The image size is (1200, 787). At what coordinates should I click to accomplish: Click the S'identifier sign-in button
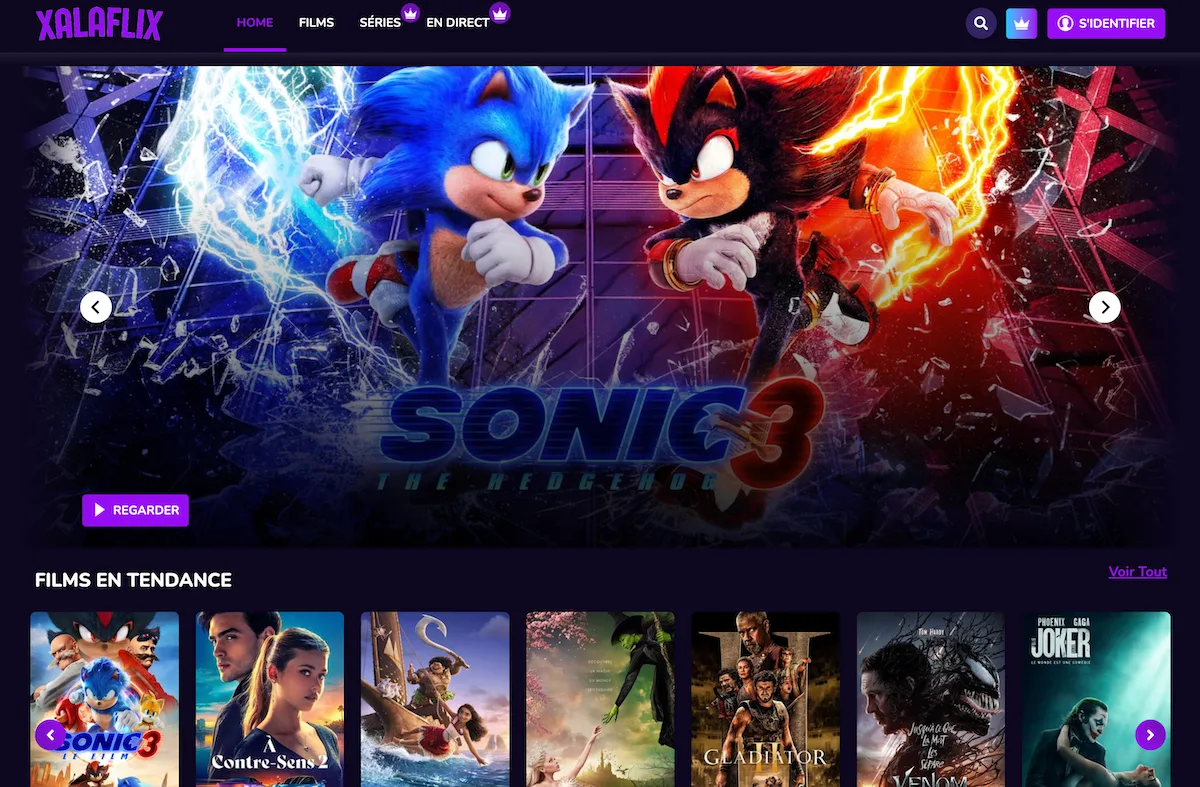click(1106, 23)
